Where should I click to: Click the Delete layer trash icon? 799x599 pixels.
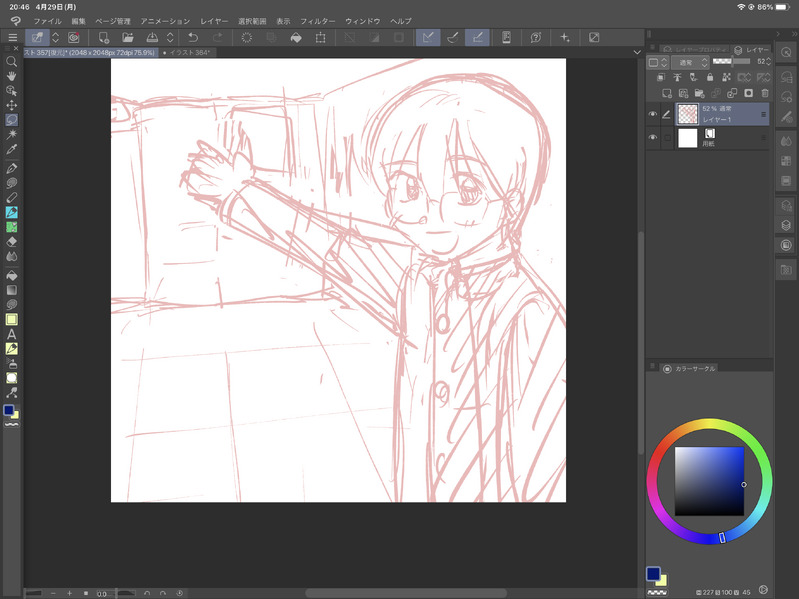(764, 93)
